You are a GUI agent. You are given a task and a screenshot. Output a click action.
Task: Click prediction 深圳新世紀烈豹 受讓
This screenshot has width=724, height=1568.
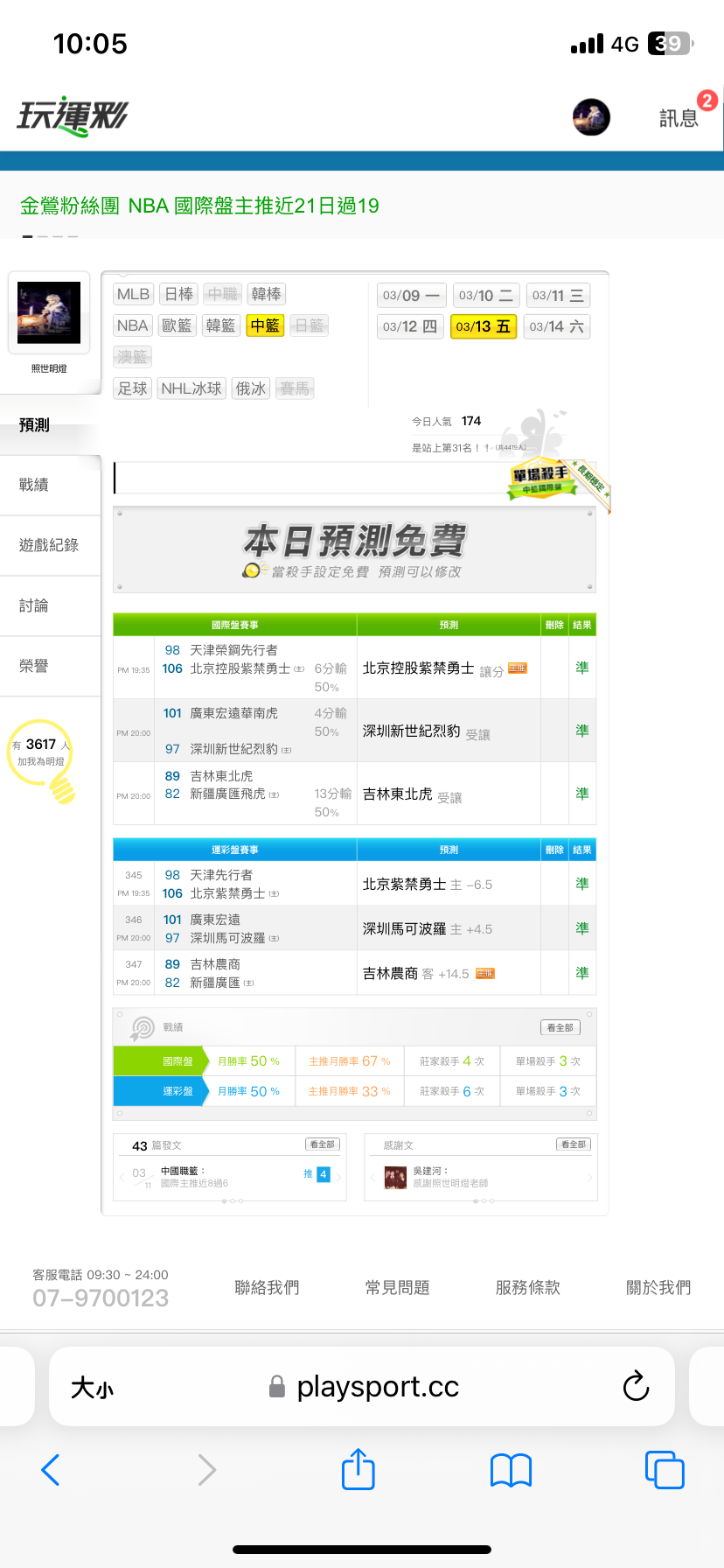[x=427, y=731]
